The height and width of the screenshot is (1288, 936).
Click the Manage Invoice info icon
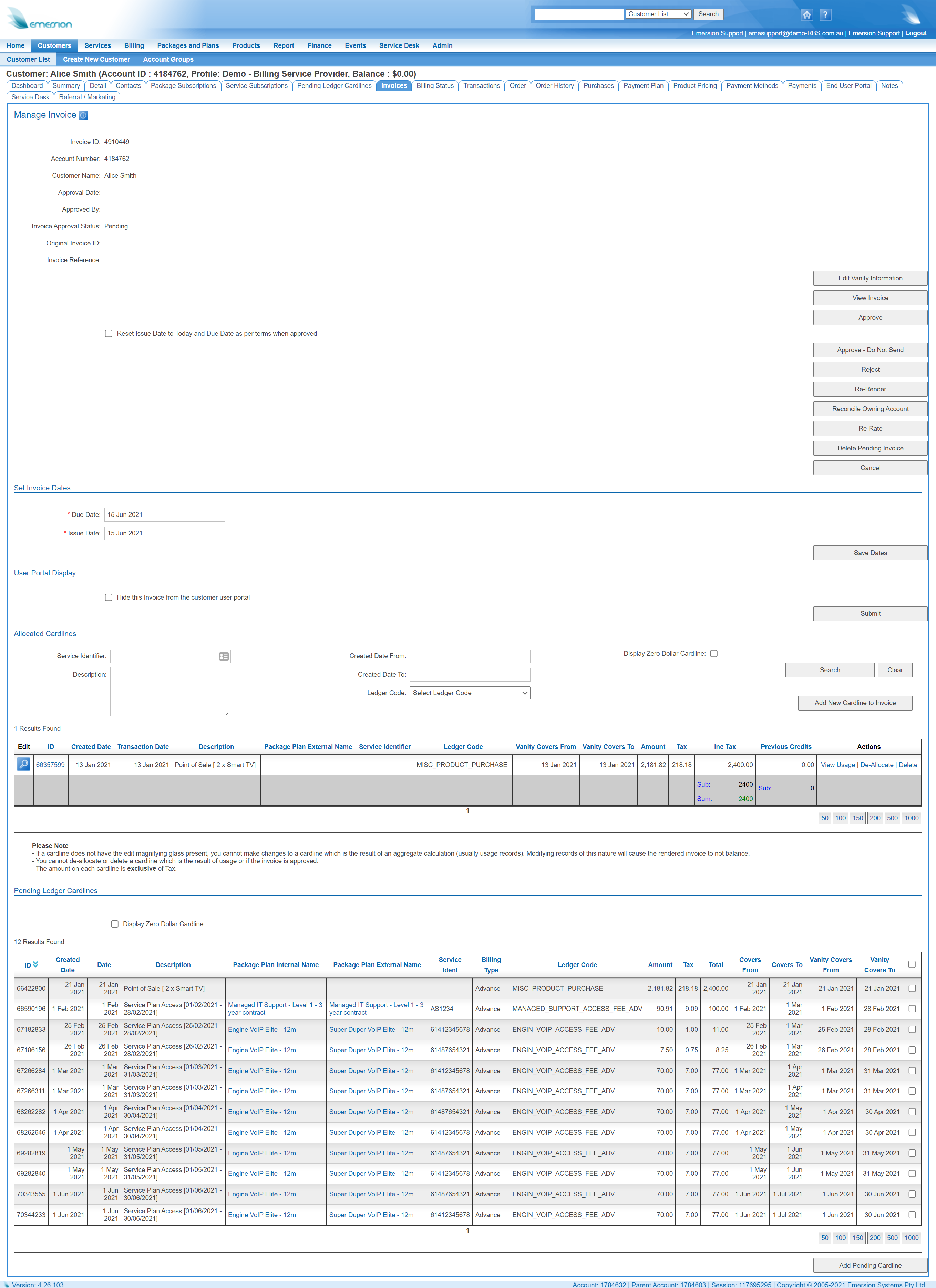83,115
